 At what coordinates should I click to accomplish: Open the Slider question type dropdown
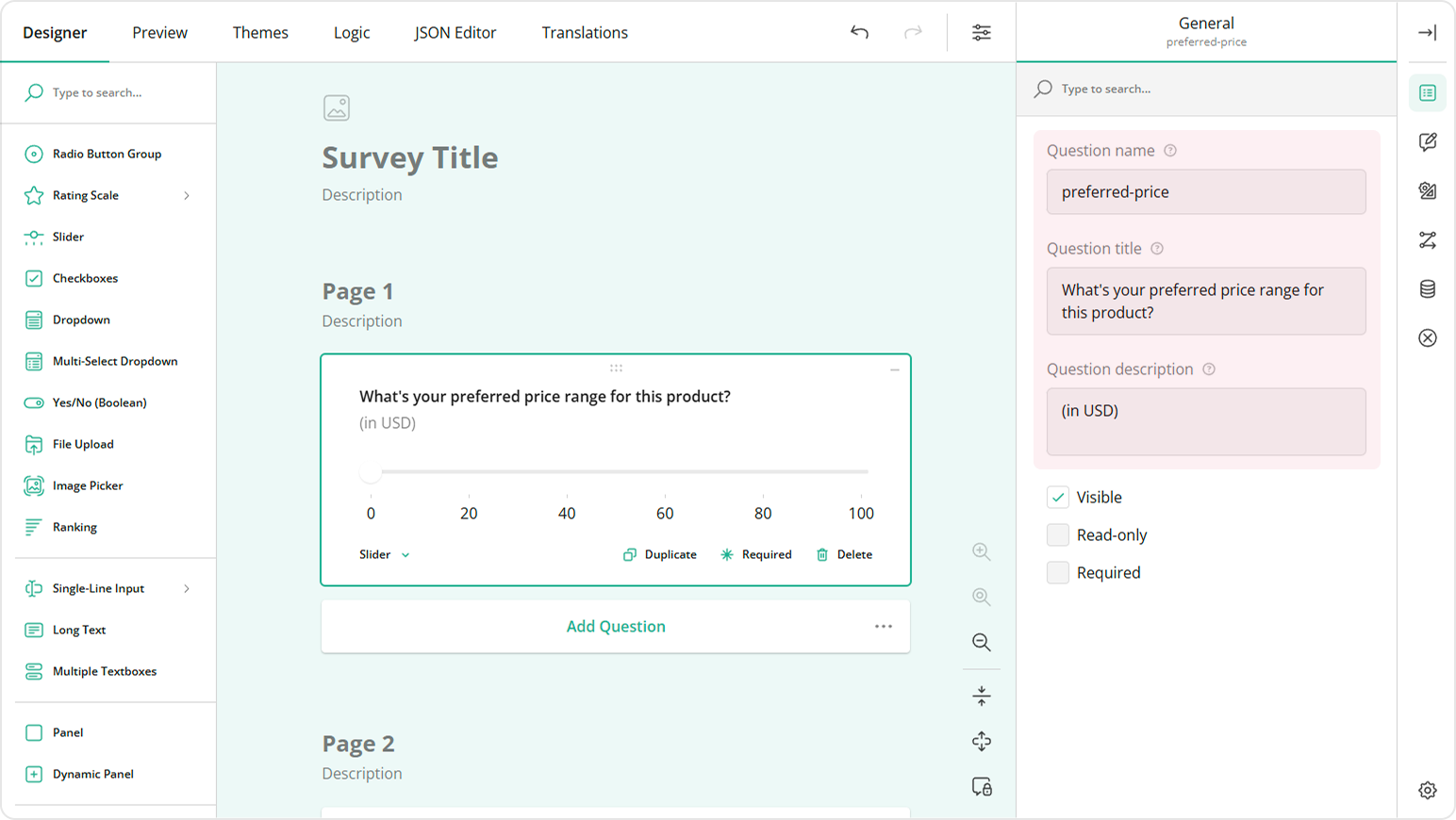pyautogui.click(x=383, y=554)
